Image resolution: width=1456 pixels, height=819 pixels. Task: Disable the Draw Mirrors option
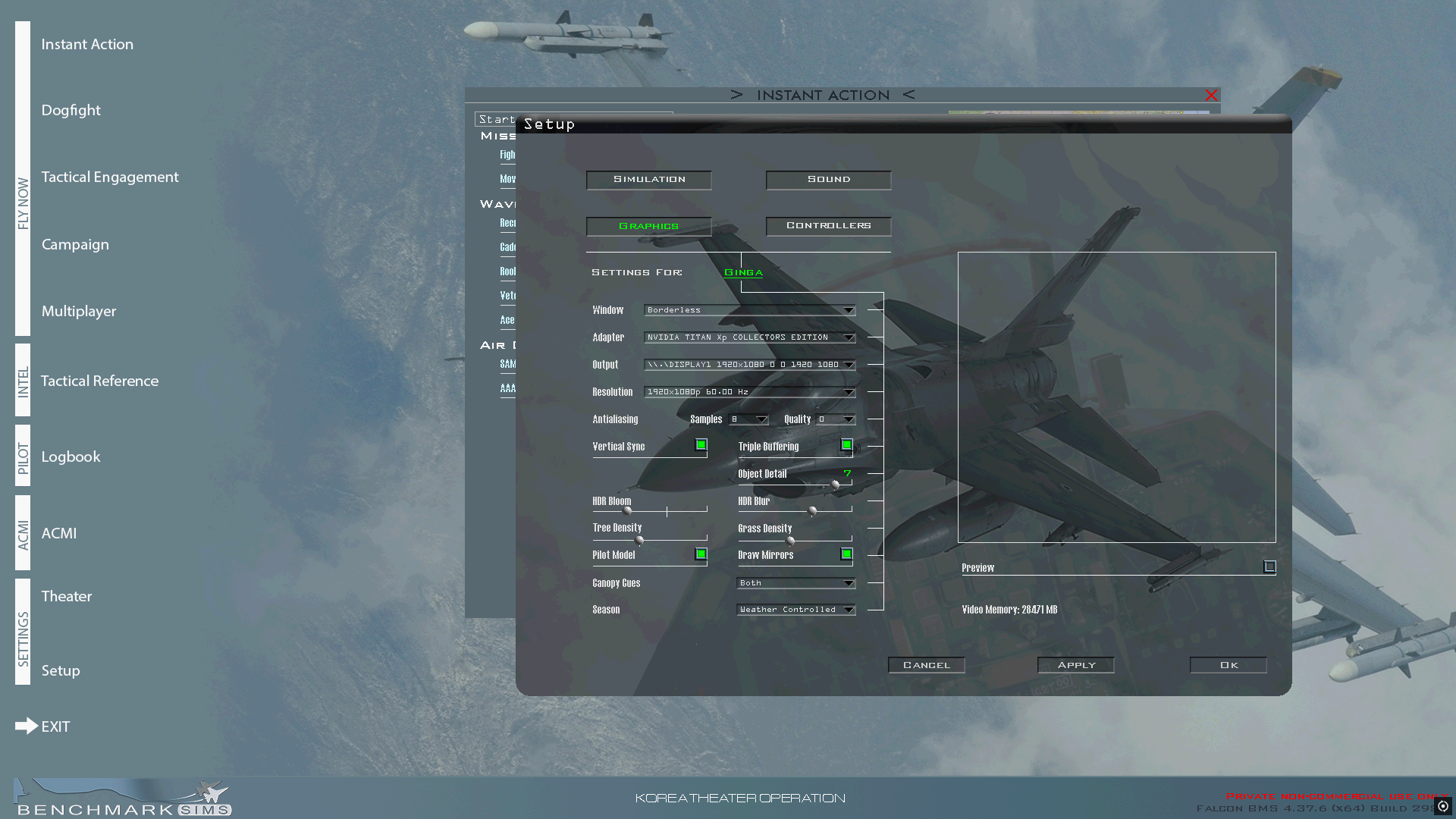(846, 554)
